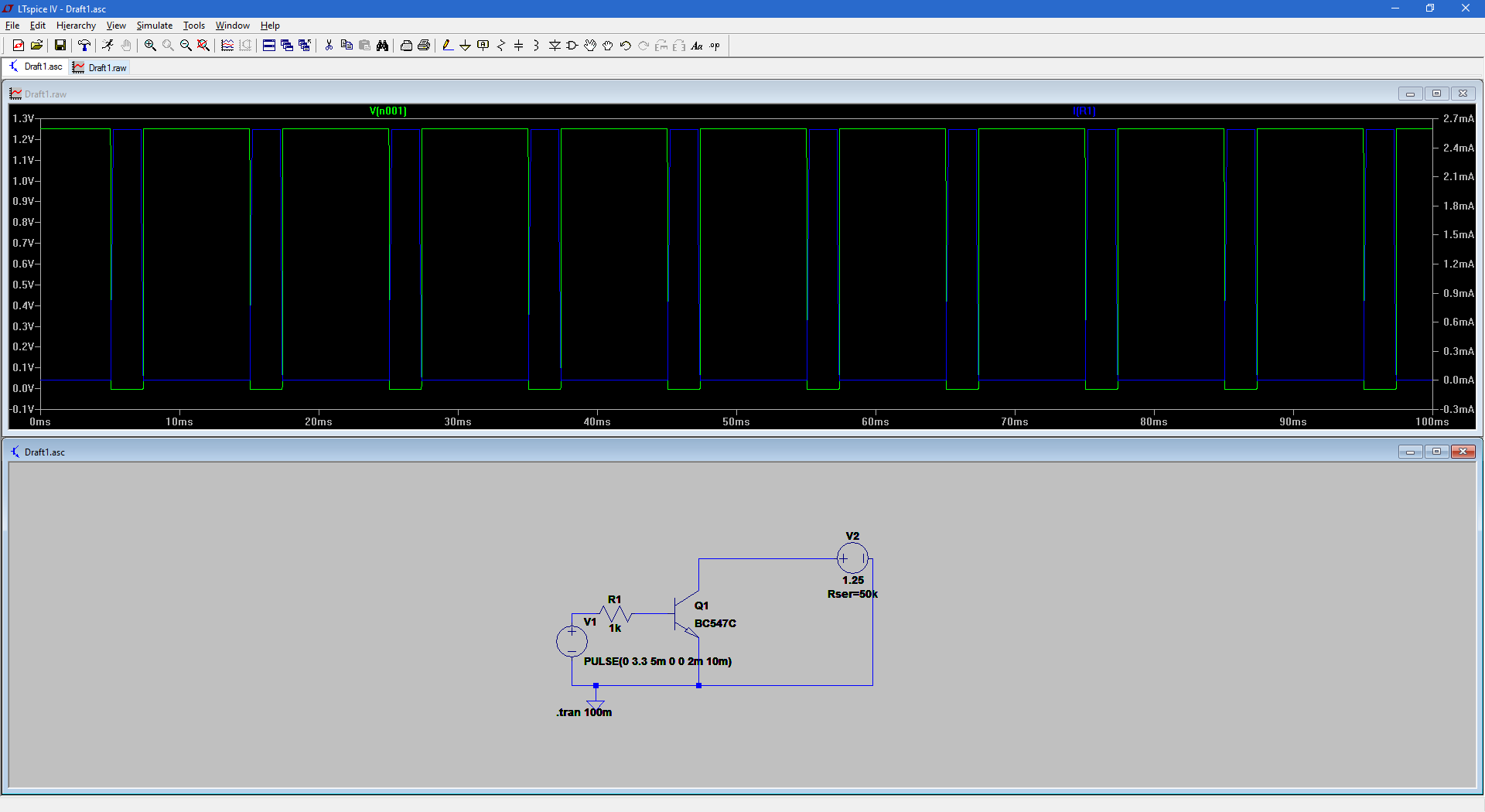Image resolution: width=1485 pixels, height=812 pixels.
Task: Open the Simulate menu
Action: coord(155,26)
